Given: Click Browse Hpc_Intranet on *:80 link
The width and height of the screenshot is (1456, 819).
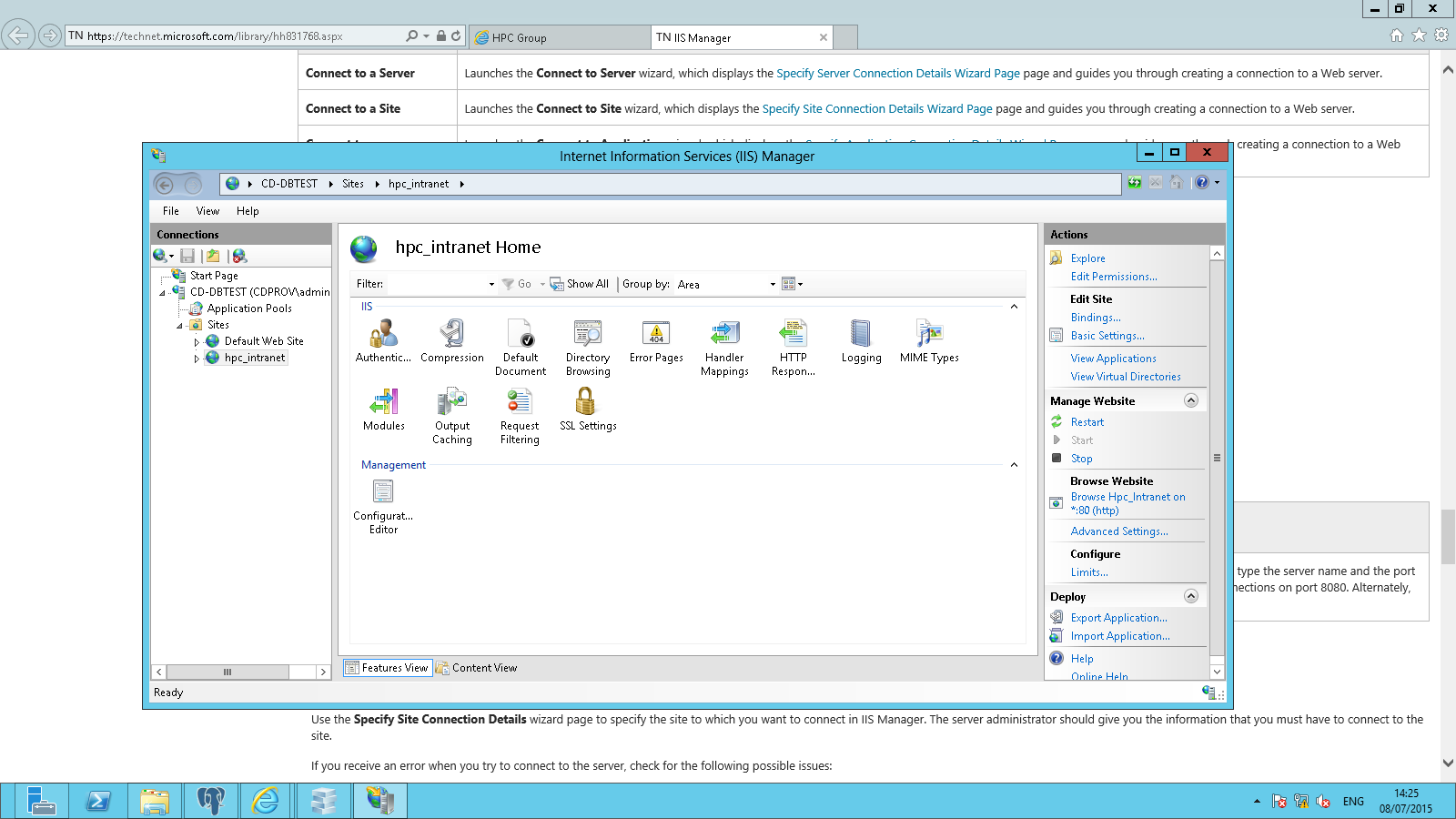Looking at the screenshot, I should (1127, 504).
